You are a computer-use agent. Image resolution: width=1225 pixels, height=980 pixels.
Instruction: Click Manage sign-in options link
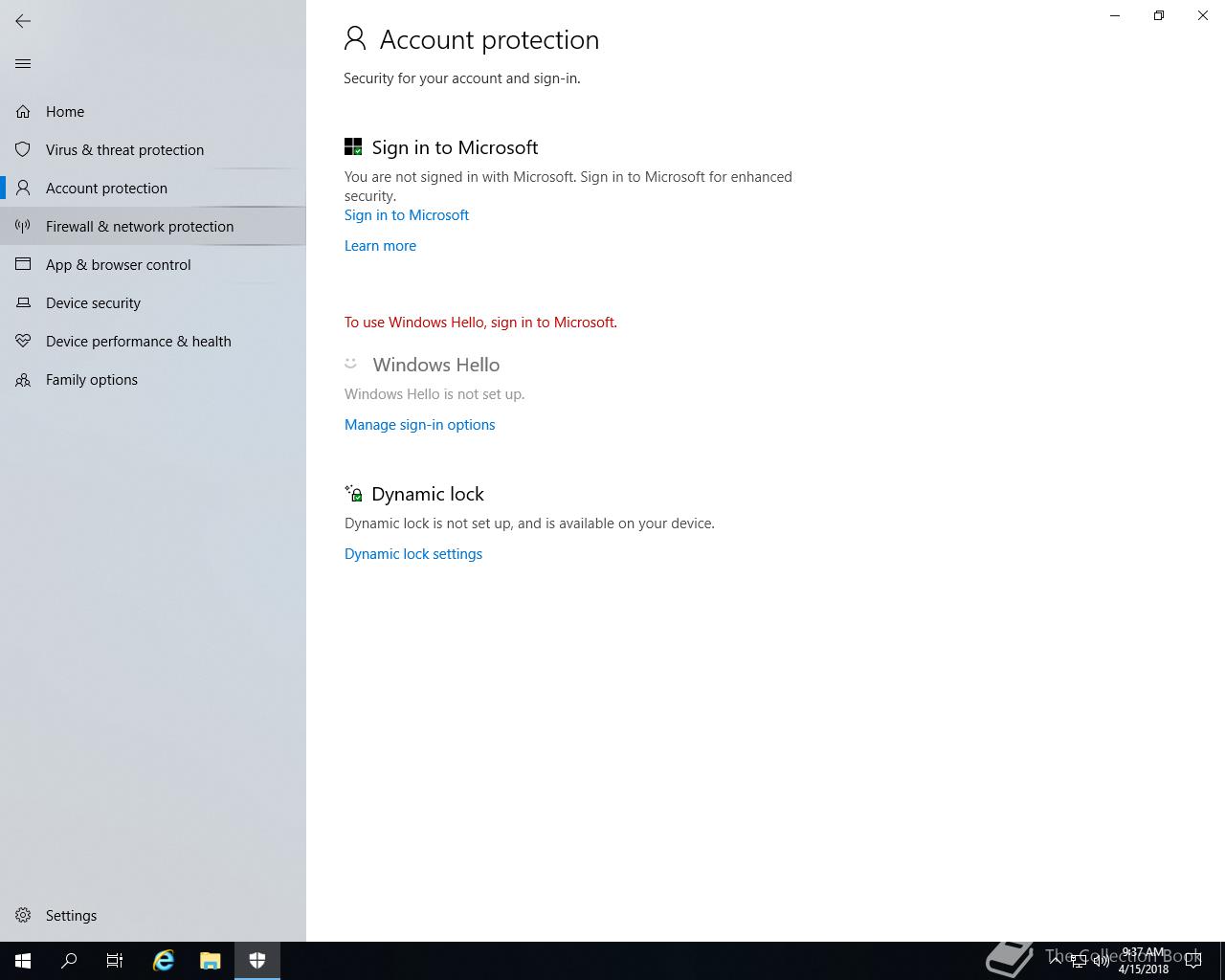click(x=419, y=425)
